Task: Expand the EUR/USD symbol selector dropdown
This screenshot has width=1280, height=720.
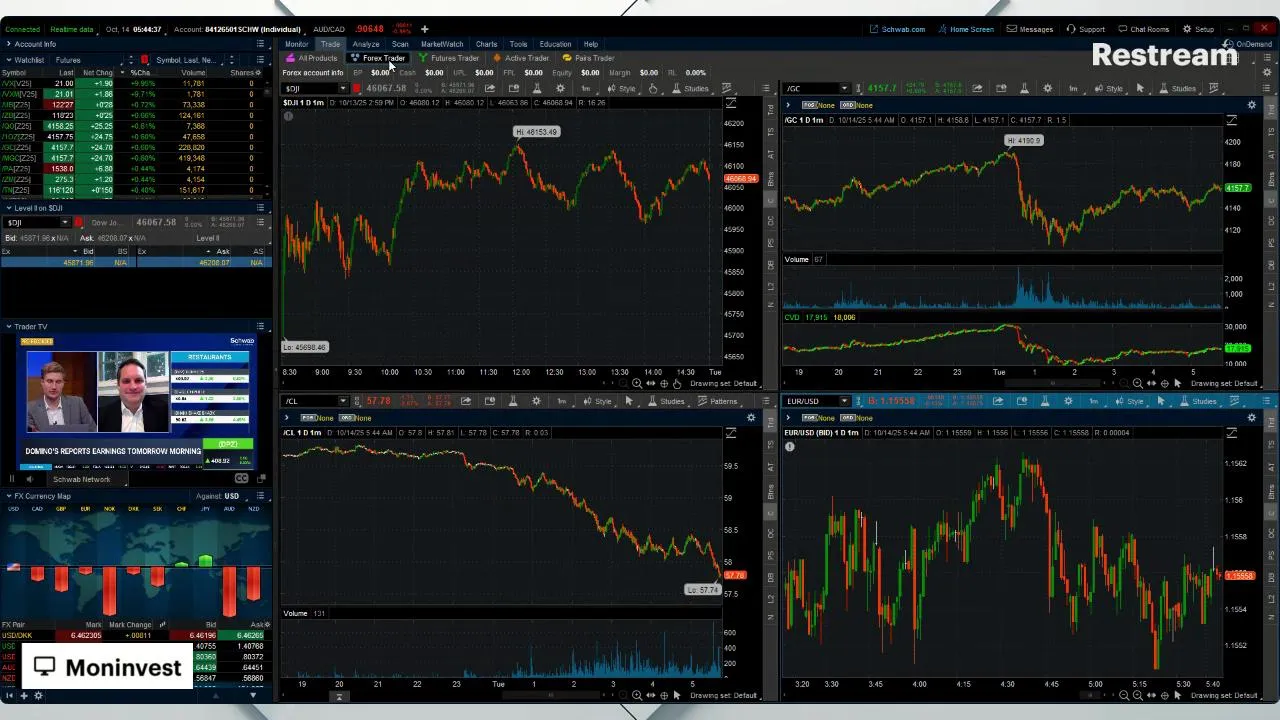Action: [843, 401]
